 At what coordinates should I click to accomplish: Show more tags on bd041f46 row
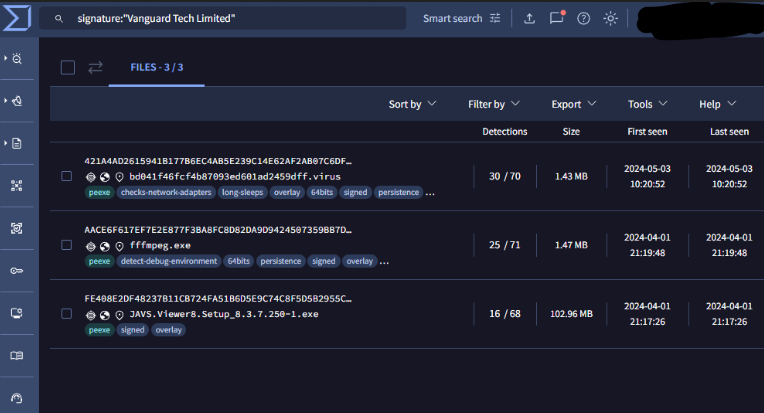point(430,193)
